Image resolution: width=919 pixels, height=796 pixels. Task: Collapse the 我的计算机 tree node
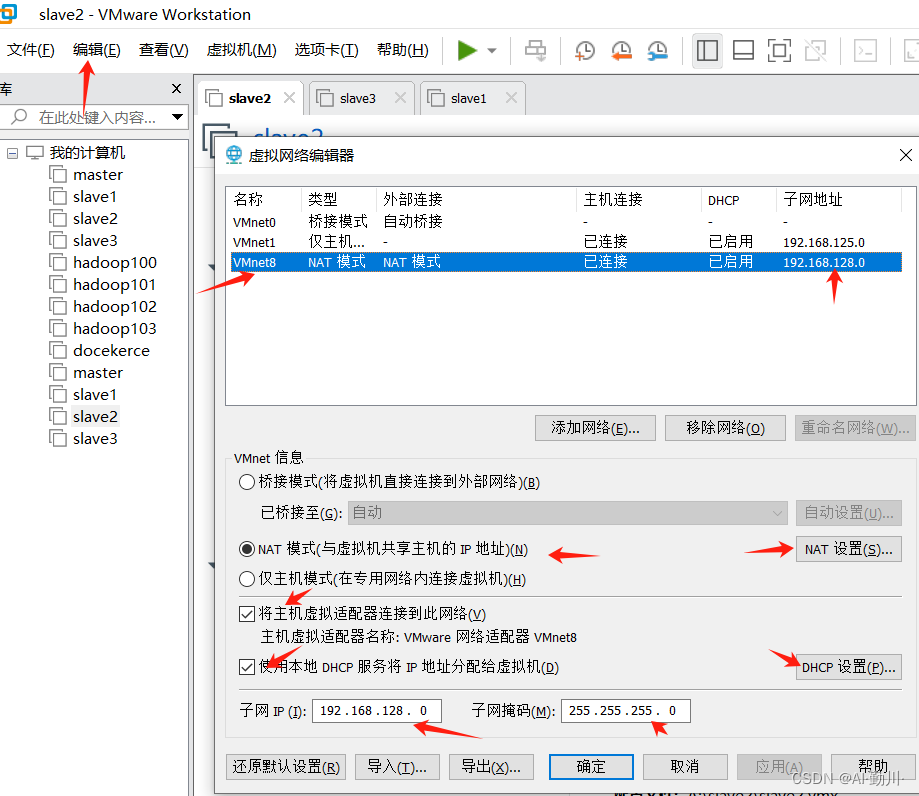pyautogui.click(x=12, y=154)
